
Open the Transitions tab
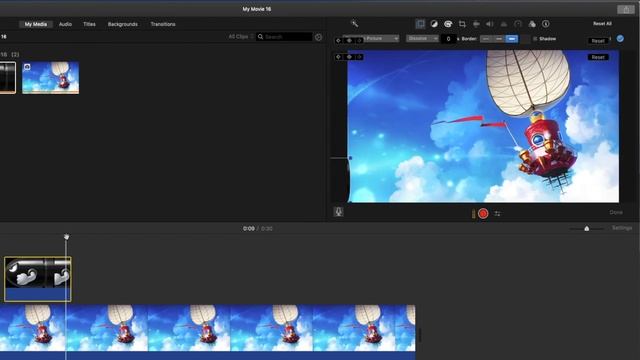pyautogui.click(x=163, y=24)
